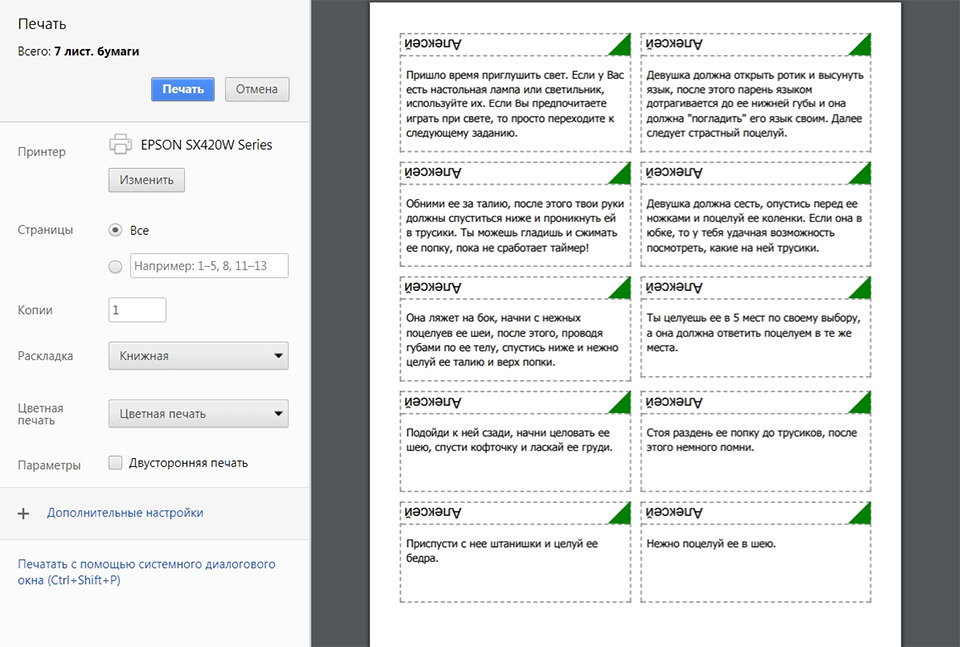960x647 pixels.
Task: Click 'Изменить' to change the printer
Action: (146, 180)
